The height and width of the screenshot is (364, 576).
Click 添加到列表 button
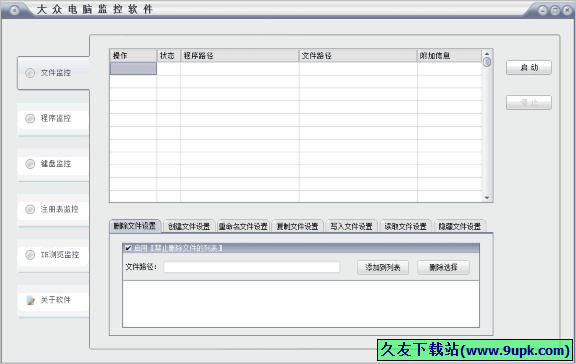(383, 267)
